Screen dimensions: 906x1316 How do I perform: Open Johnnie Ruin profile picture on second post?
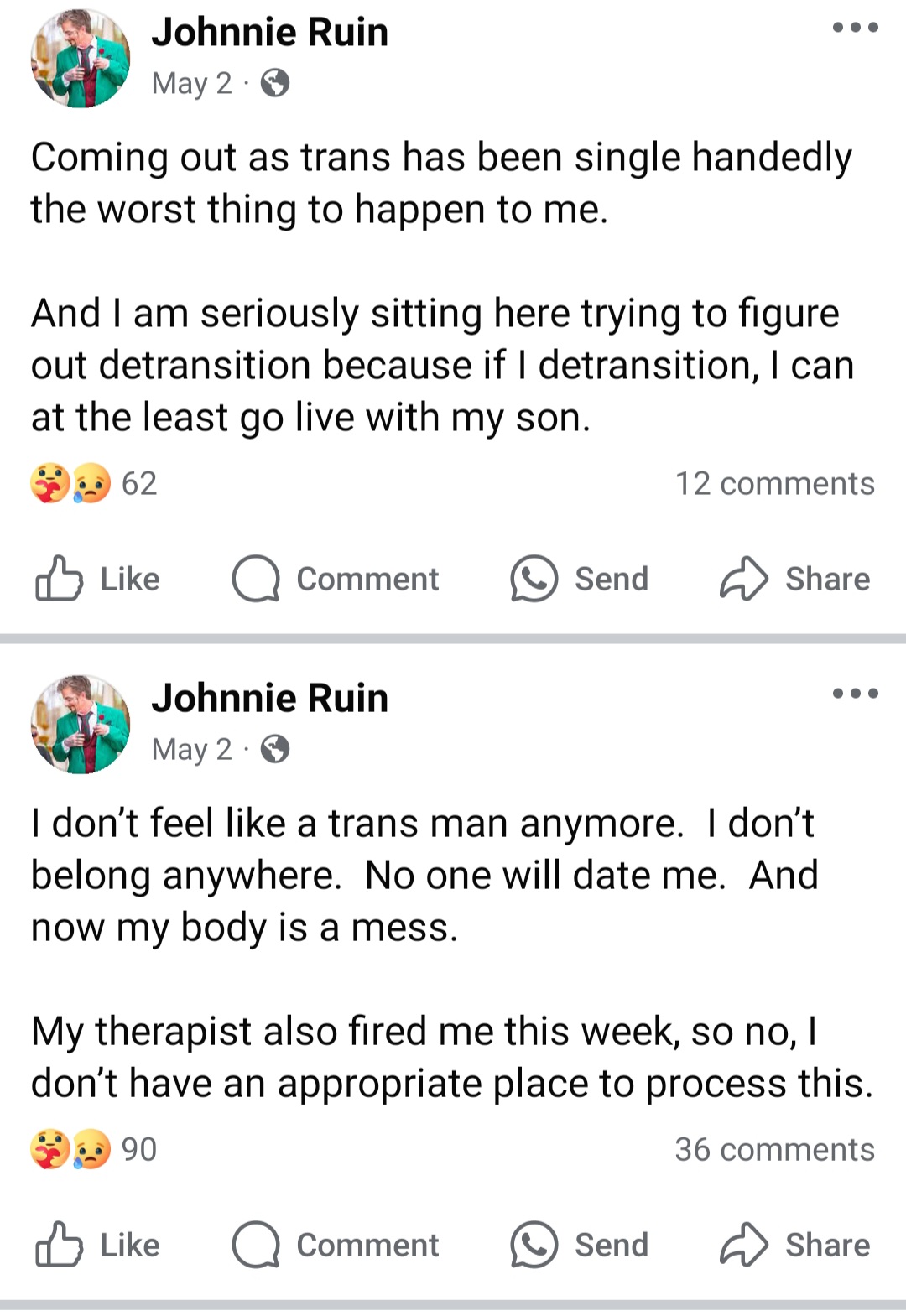coord(81,724)
